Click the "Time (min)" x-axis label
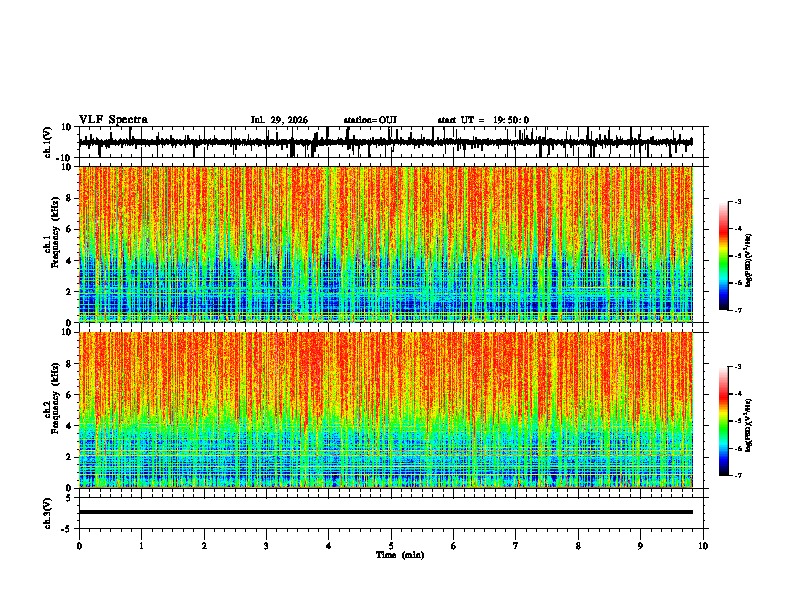Image resolution: width=792 pixels, height=612 pixels. pyautogui.click(x=400, y=555)
